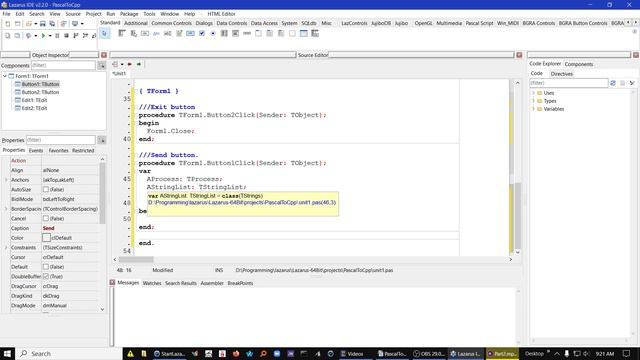Screen dimensions: 640x360
Task: Expand the Uses node in Code Explorer
Action: (533, 93)
